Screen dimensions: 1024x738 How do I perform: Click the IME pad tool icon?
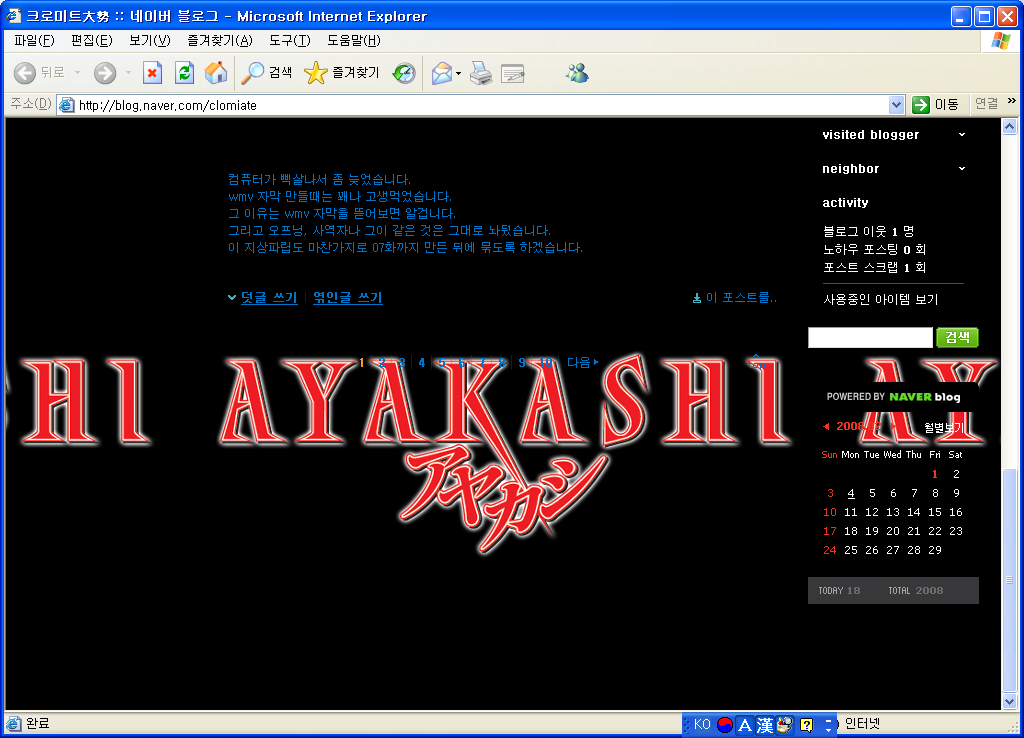786,724
